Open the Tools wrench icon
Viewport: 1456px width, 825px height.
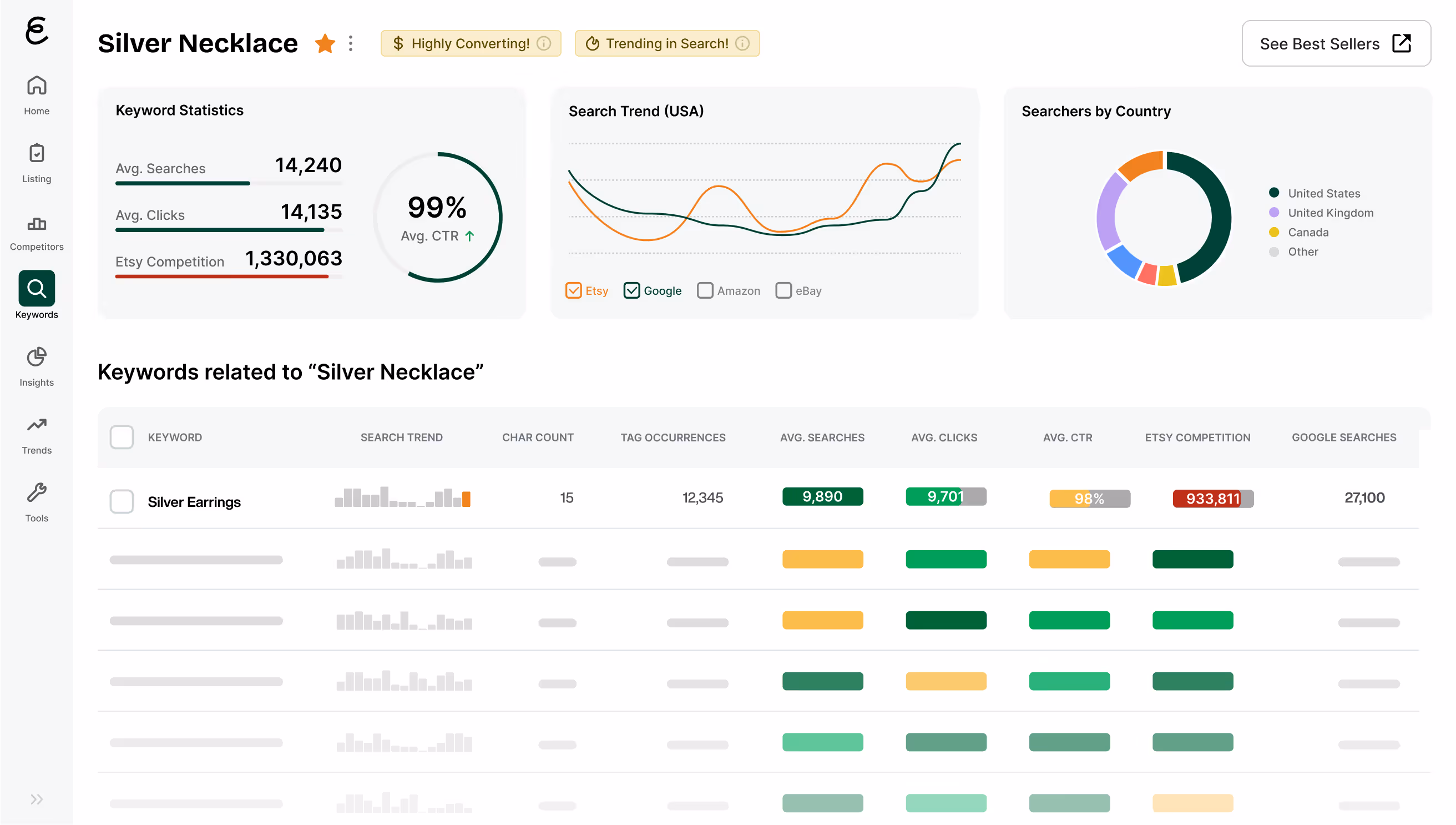(x=37, y=492)
